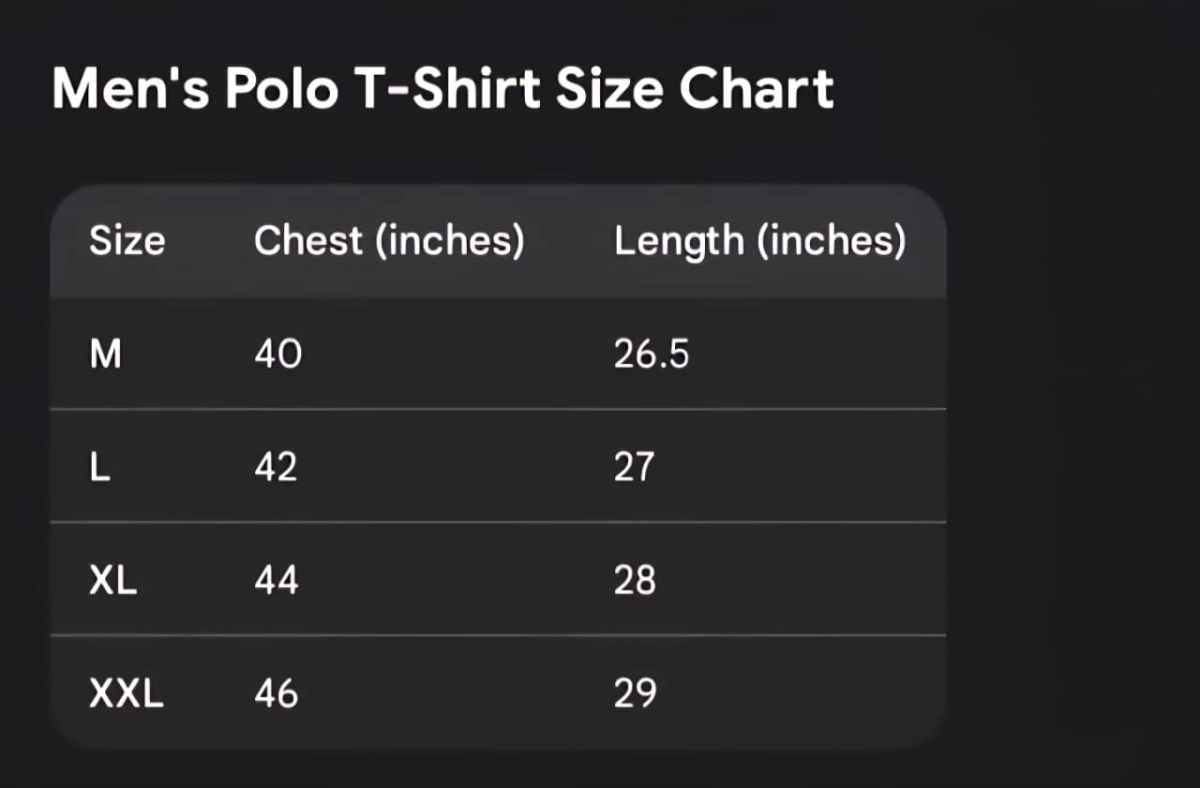Click the divider between M and L rows
1200x788 pixels.
(x=498, y=409)
